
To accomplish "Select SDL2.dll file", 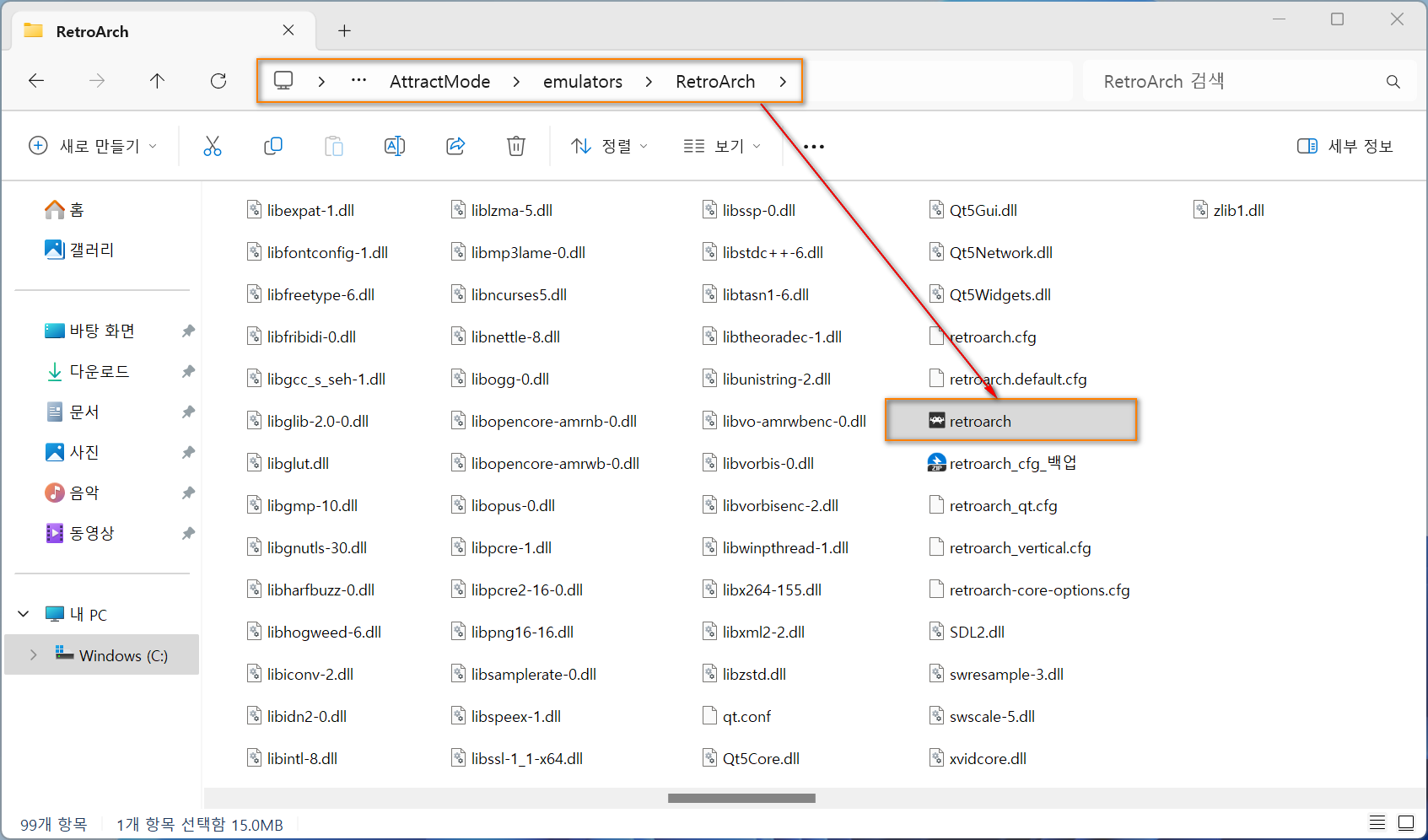I will point(967,632).
